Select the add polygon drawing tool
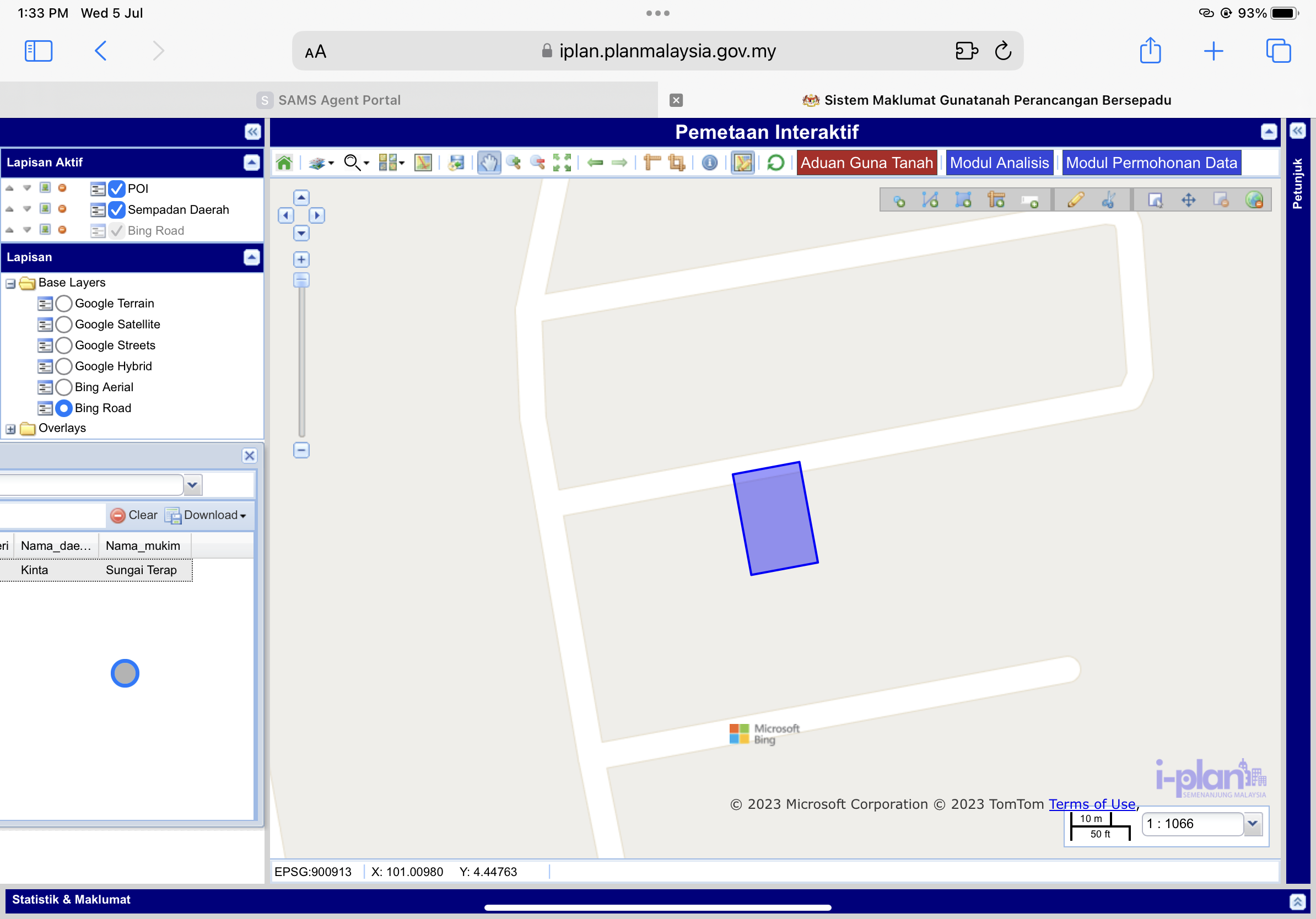Screen dimensions: 1316x919 [963, 200]
